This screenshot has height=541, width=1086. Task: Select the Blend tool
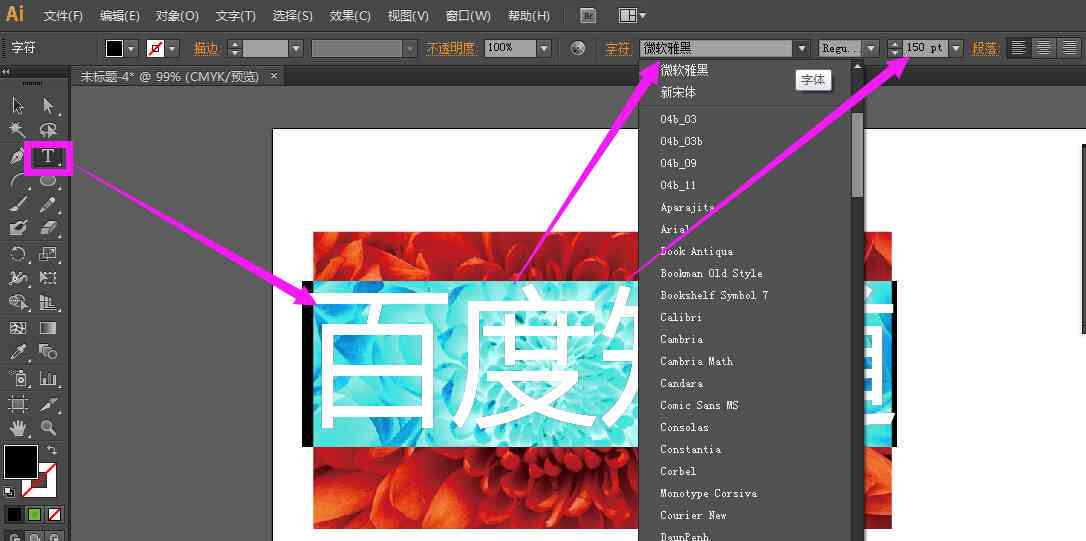coord(48,352)
